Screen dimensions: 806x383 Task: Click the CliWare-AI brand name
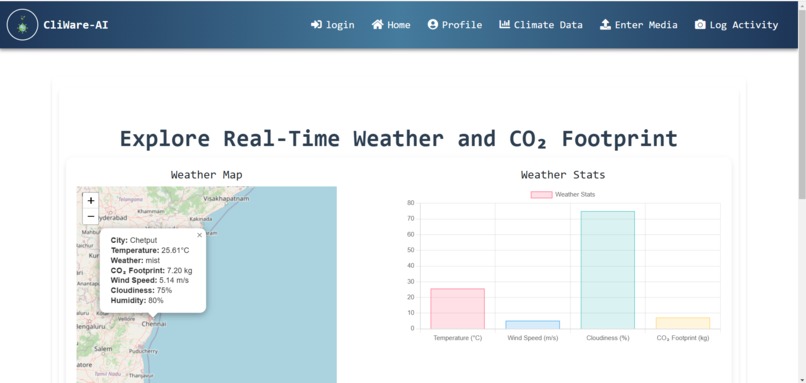pos(76,25)
